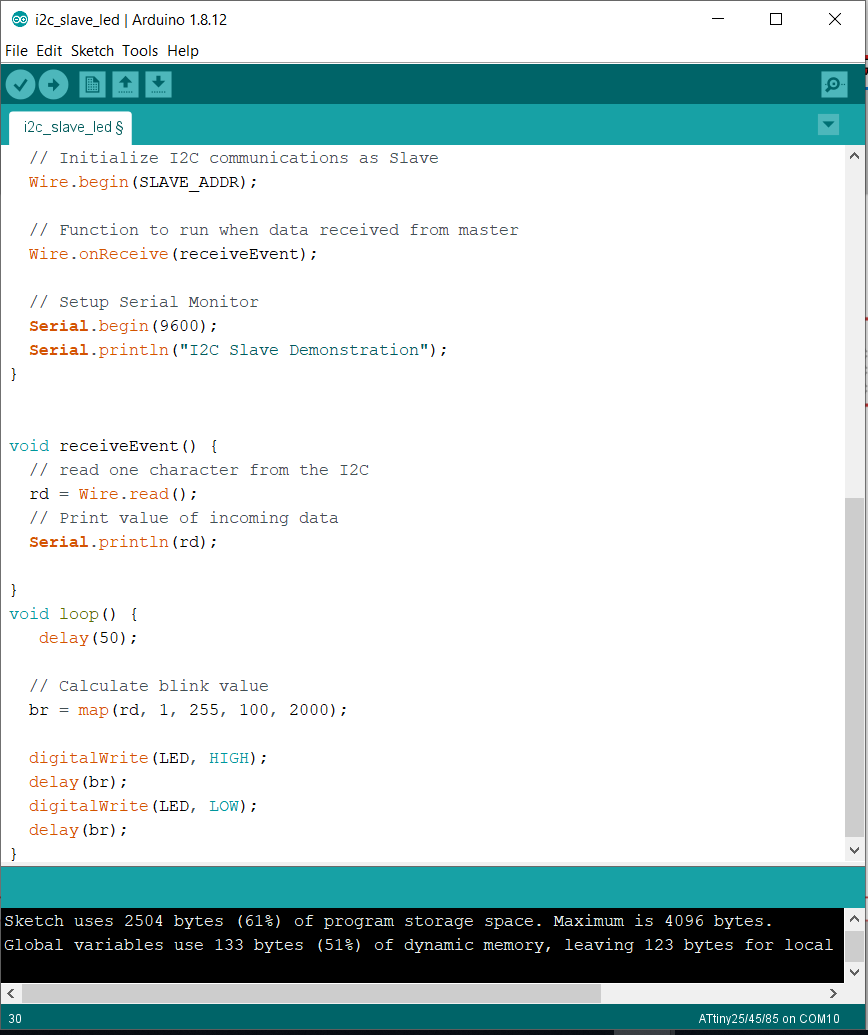Open a sketch with the up-arrow icon
The image size is (868, 1035).
tap(125, 84)
